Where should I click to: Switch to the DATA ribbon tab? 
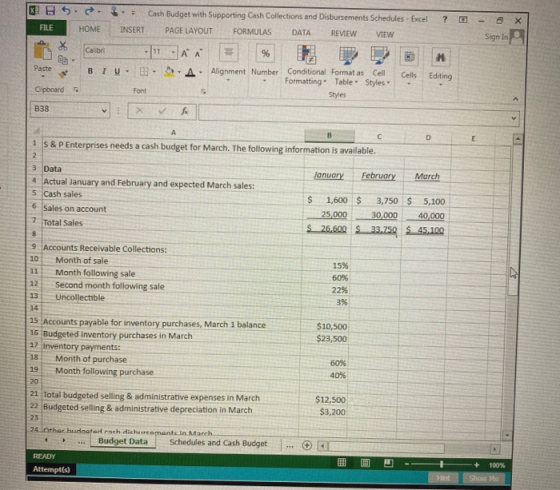[301, 32]
